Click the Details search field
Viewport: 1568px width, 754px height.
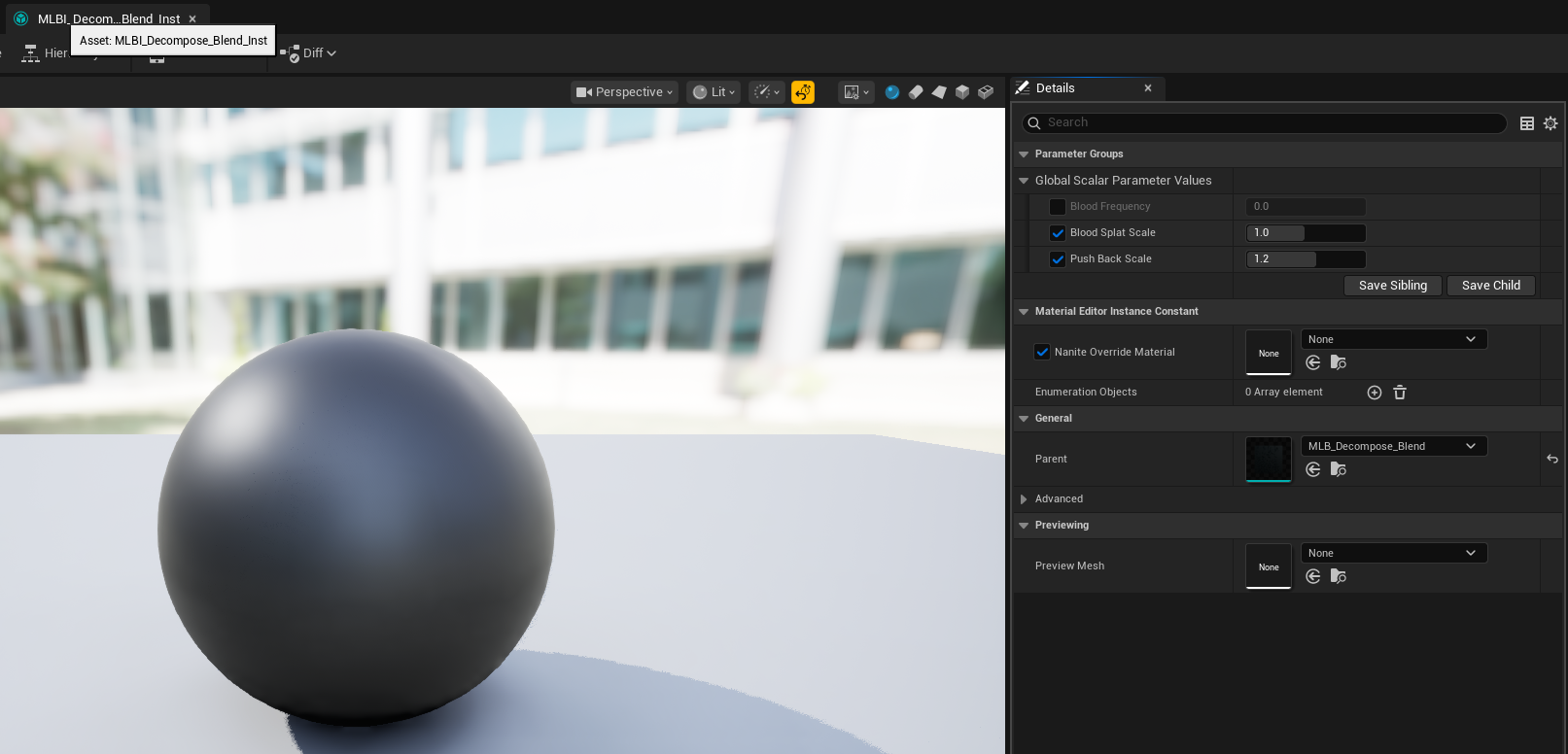click(x=1265, y=122)
